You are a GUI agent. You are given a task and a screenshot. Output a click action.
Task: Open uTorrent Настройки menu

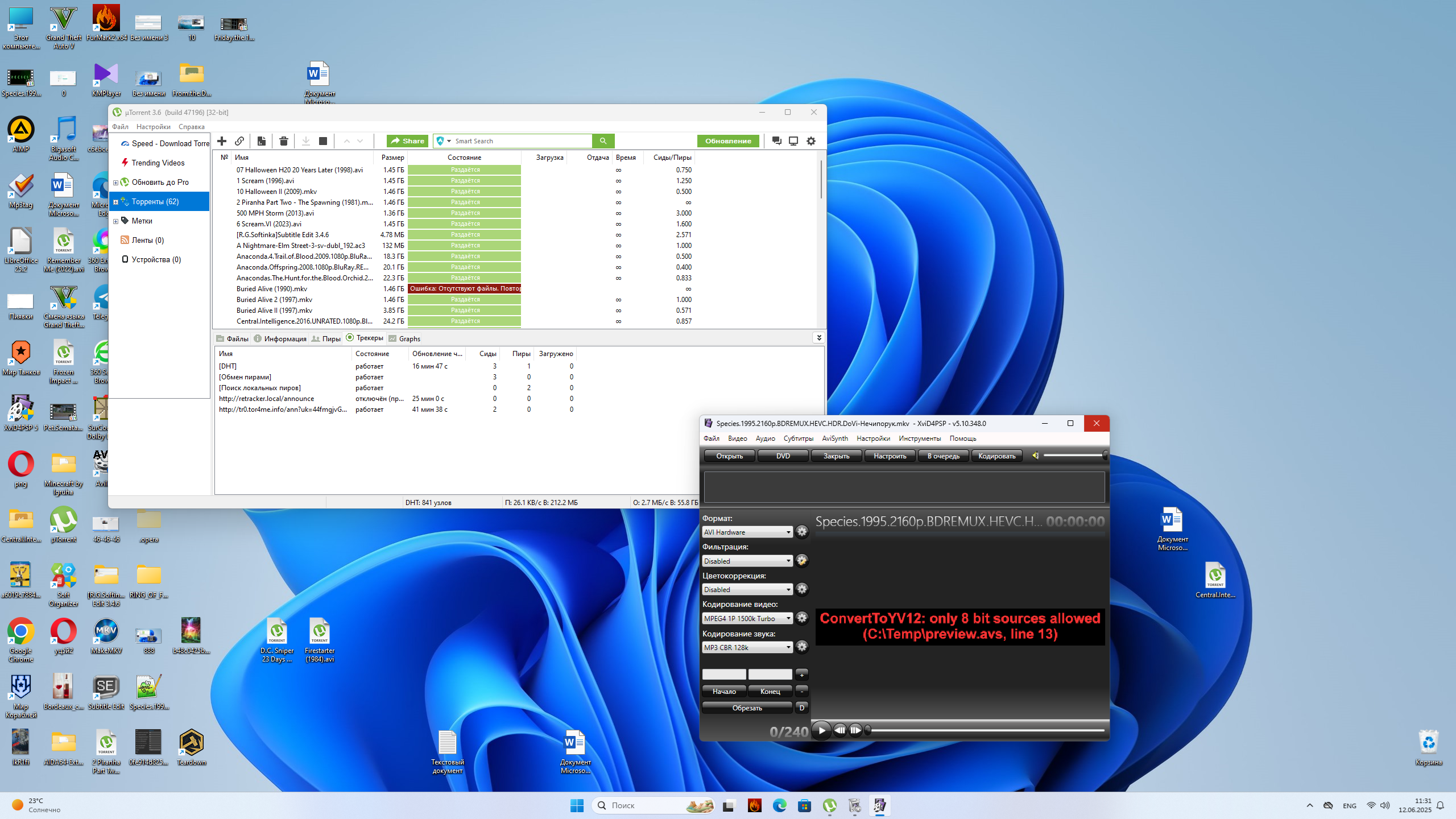tap(154, 127)
